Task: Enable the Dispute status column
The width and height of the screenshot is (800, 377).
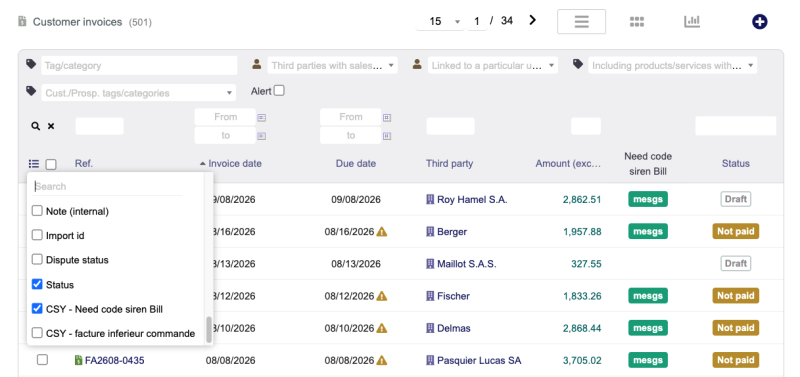Action: [x=37, y=260]
